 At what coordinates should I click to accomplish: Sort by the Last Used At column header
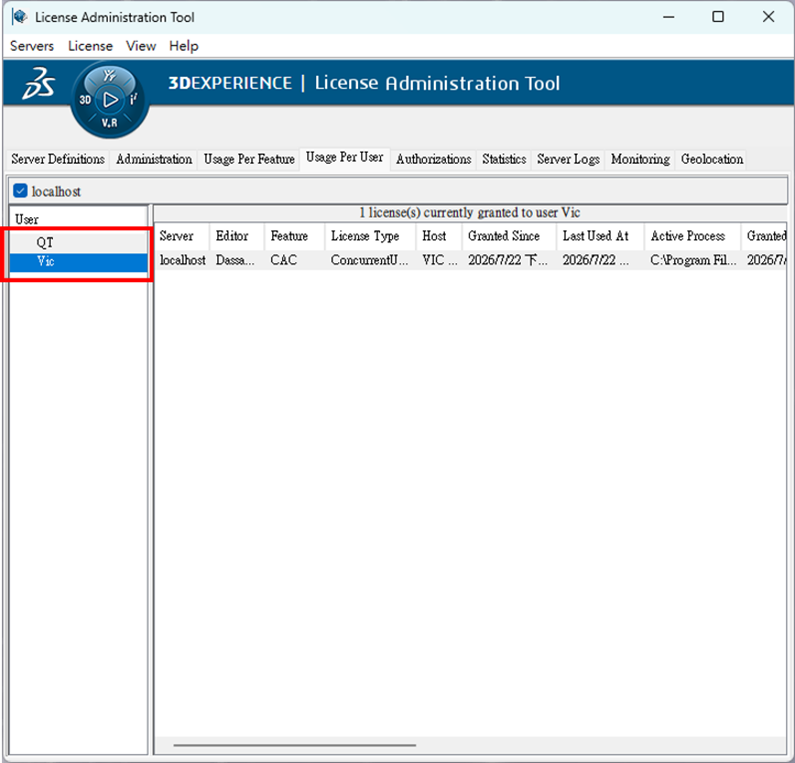[600, 236]
